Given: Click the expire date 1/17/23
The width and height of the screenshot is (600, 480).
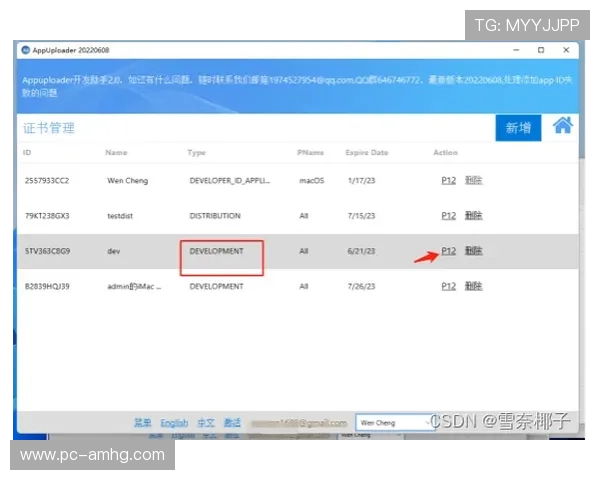Looking at the screenshot, I should click(361, 181).
